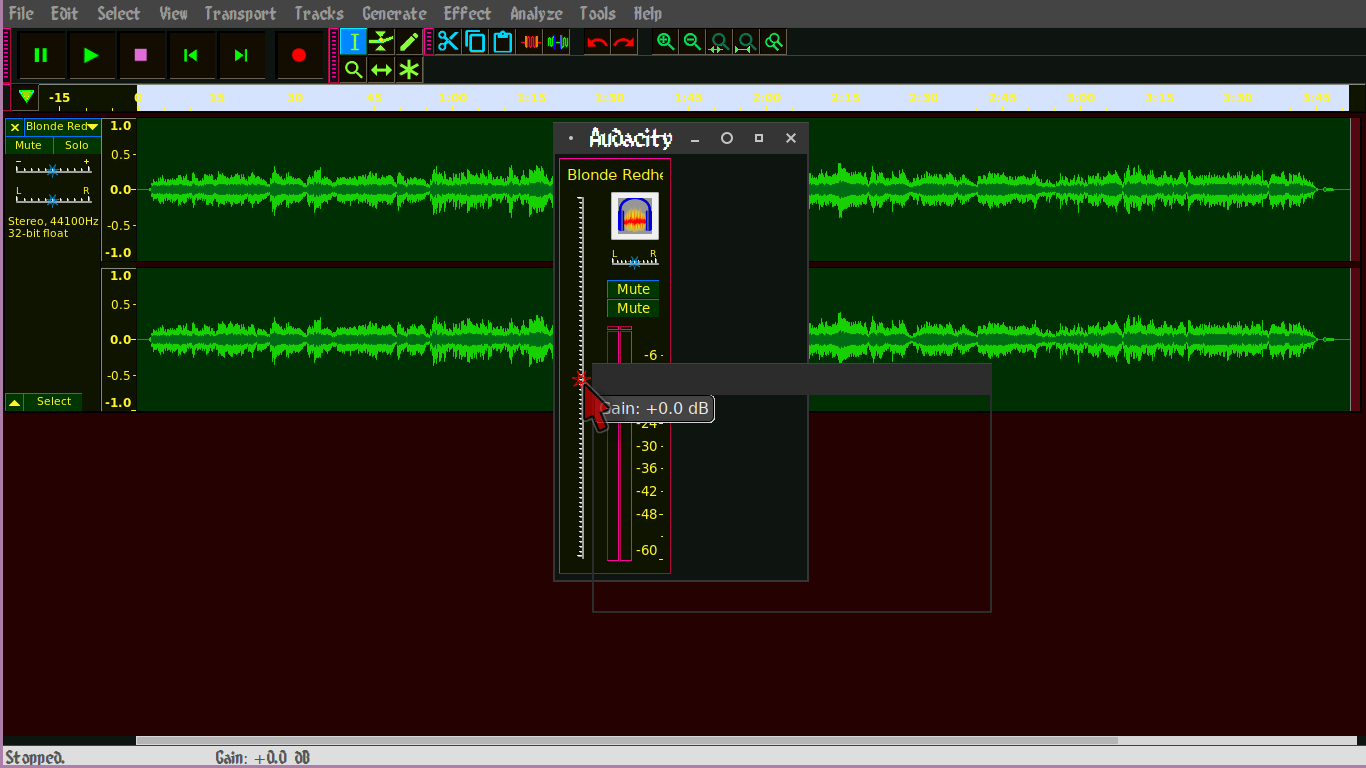1366x768 pixels.
Task: Click the Select button on the track panel
Action: pos(55,401)
